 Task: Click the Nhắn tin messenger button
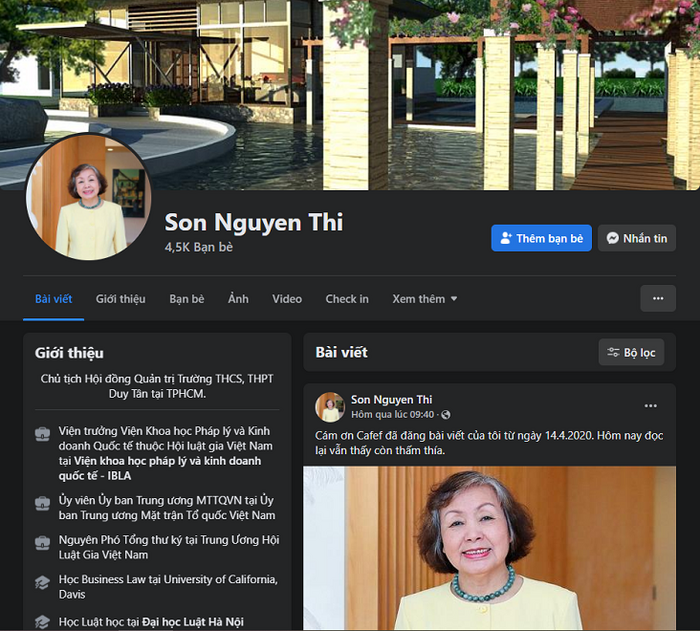[636, 238]
